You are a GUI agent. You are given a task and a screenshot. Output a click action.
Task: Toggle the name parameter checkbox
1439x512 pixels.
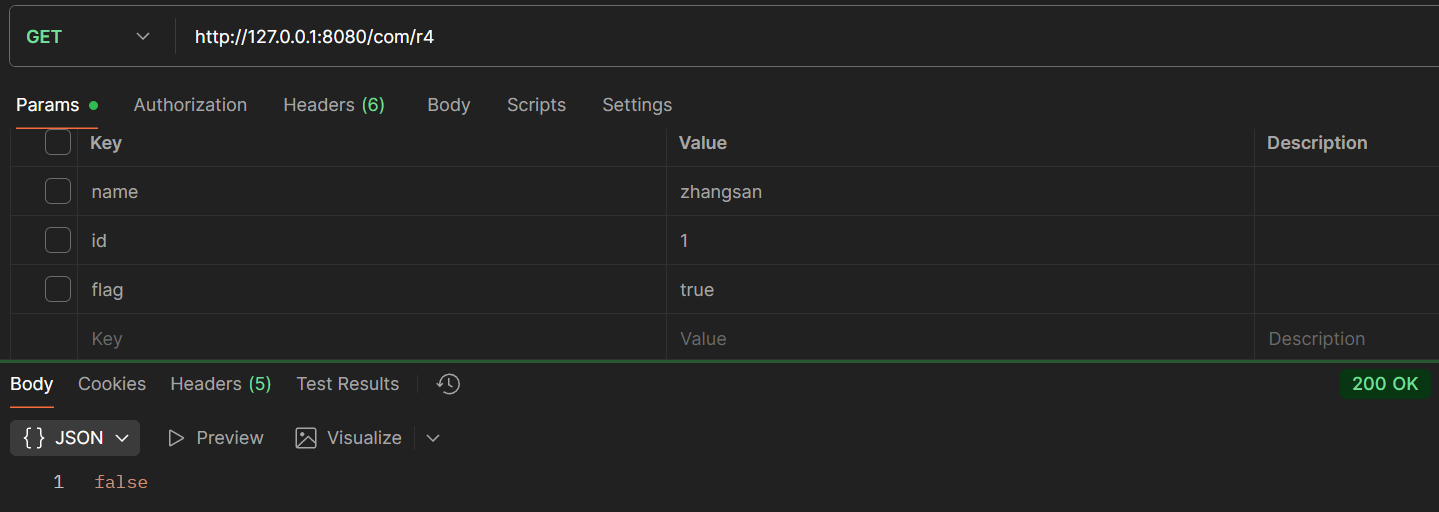pyautogui.click(x=58, y=191)
